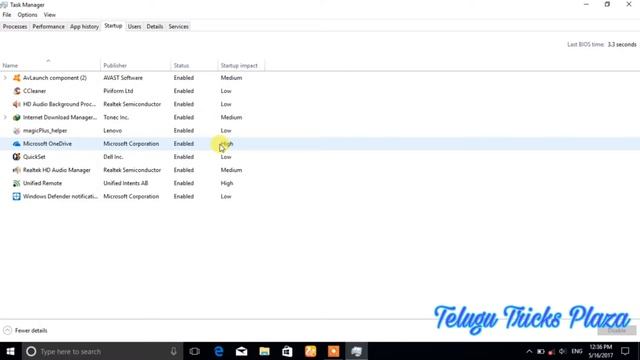Launch Microsoft Edge from taskbar
This screenshot has width=640, height=360.
coord(219,351)
